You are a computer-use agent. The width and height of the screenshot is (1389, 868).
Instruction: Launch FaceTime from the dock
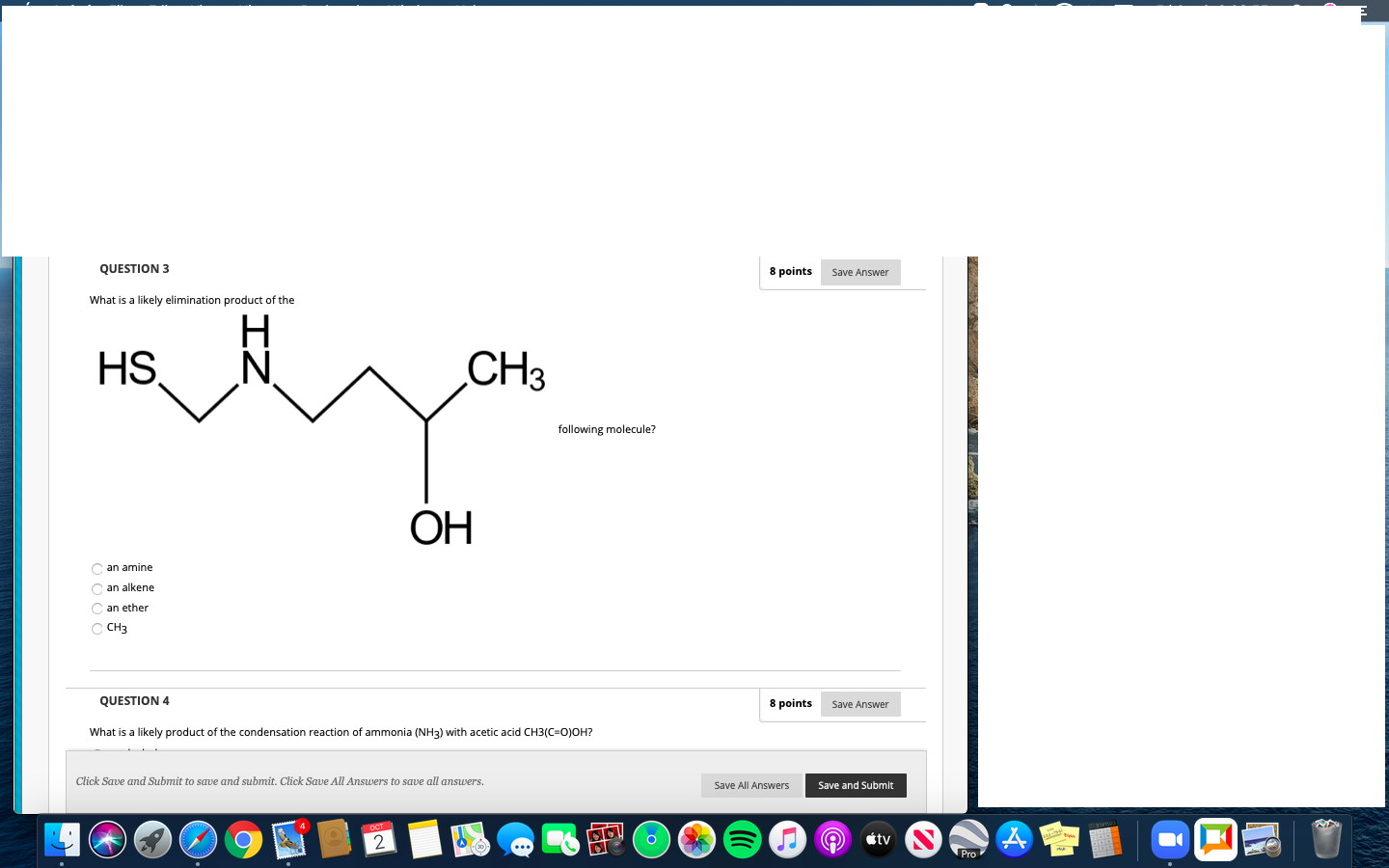pos(560,840)
